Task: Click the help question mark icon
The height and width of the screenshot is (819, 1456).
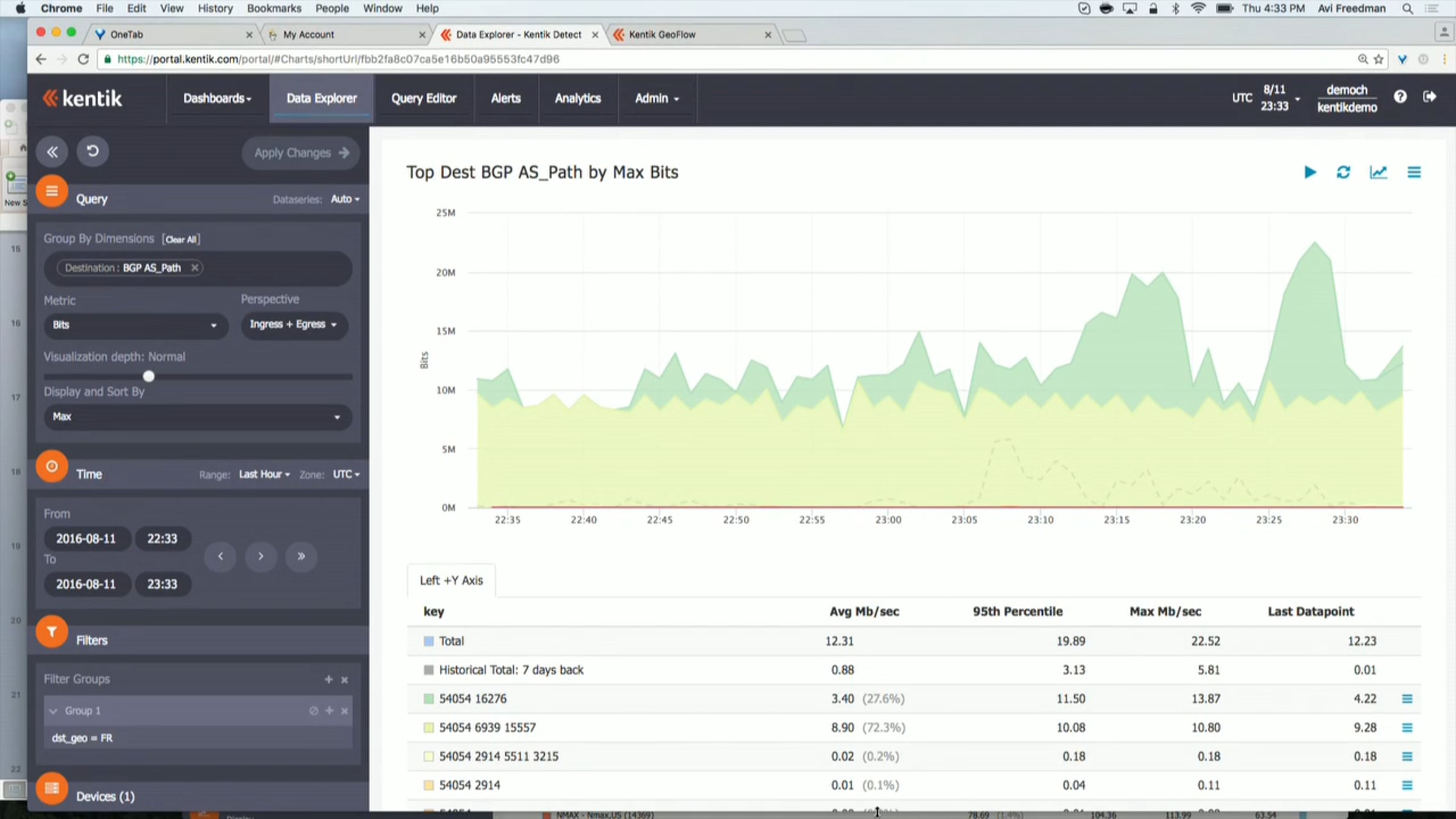Action: [x=1400, y=97]
